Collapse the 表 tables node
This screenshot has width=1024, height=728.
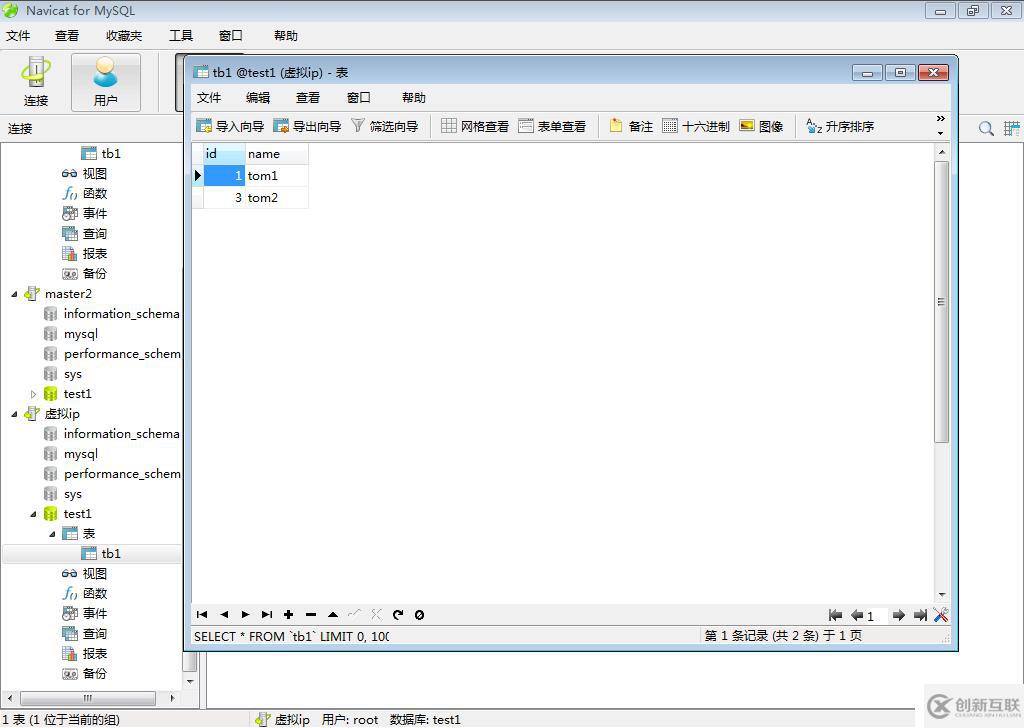point(52,534)
